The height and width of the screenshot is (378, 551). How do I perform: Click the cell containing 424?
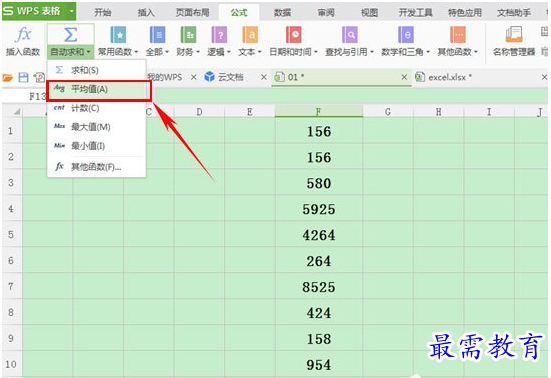319,313
